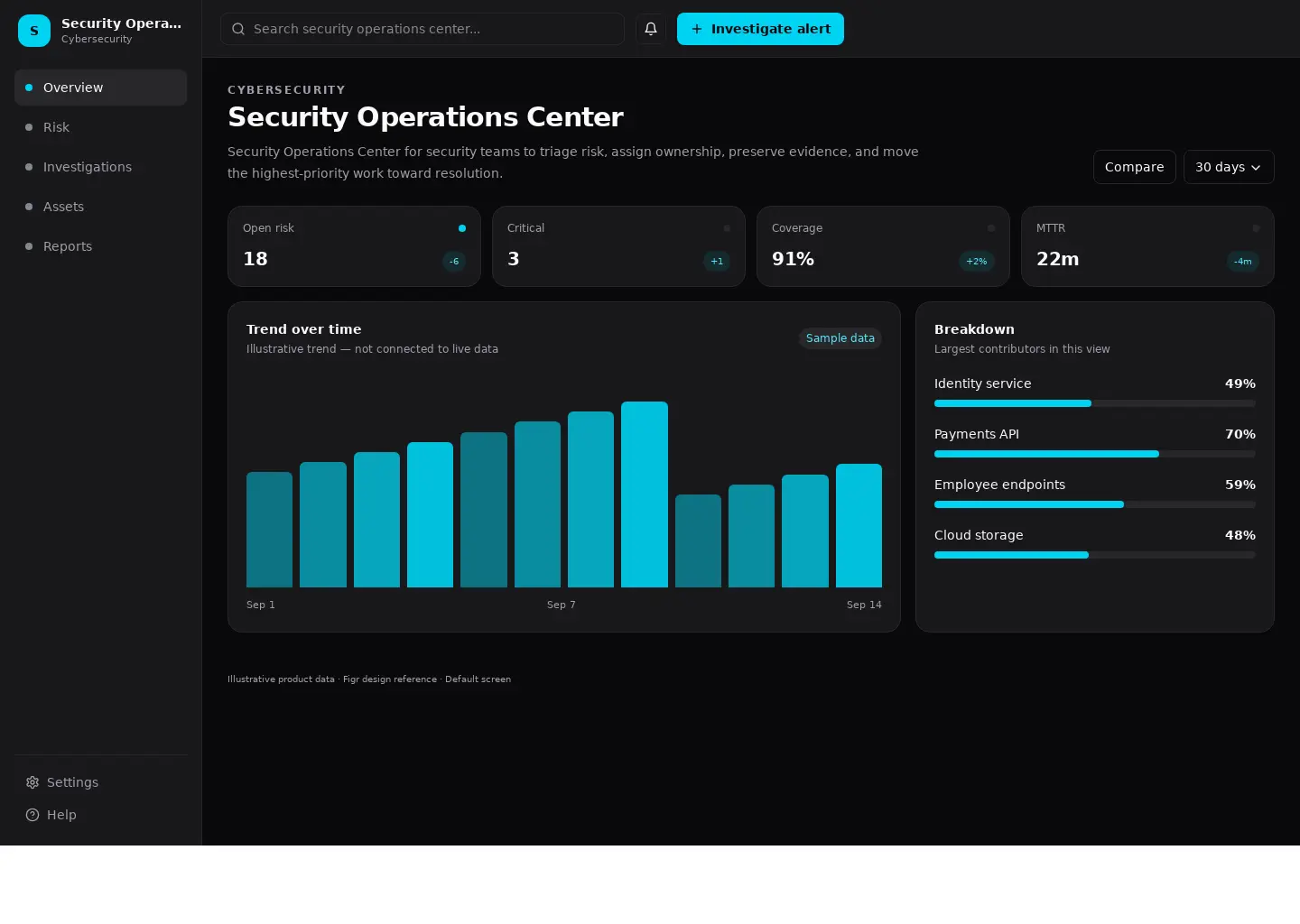Click the search magnifier icon

238,29
